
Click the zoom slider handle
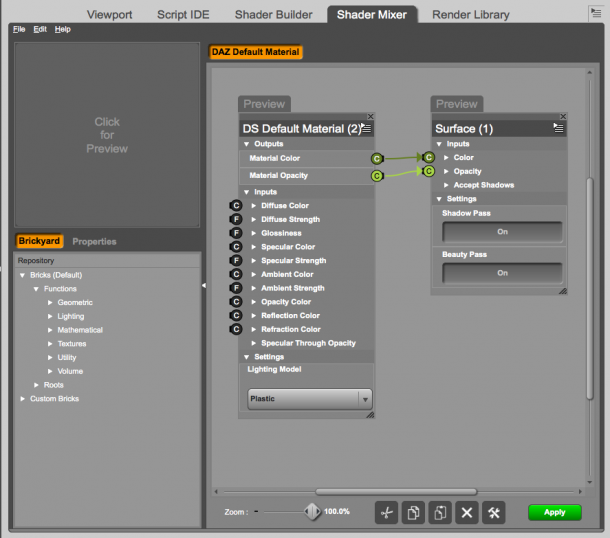[312, 512]
